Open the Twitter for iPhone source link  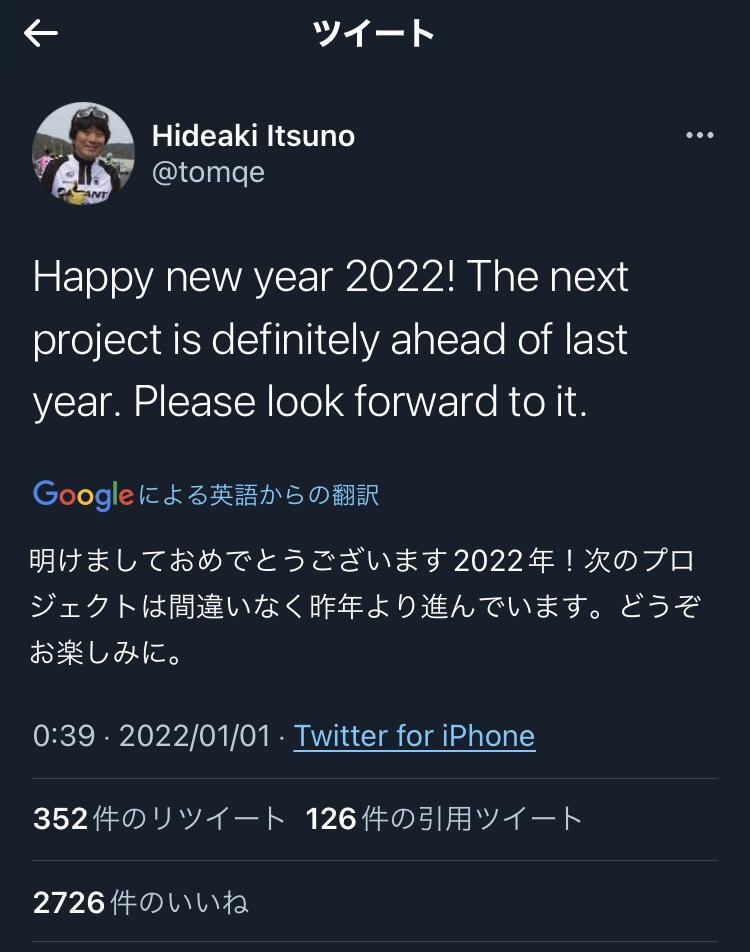[414, 736]
